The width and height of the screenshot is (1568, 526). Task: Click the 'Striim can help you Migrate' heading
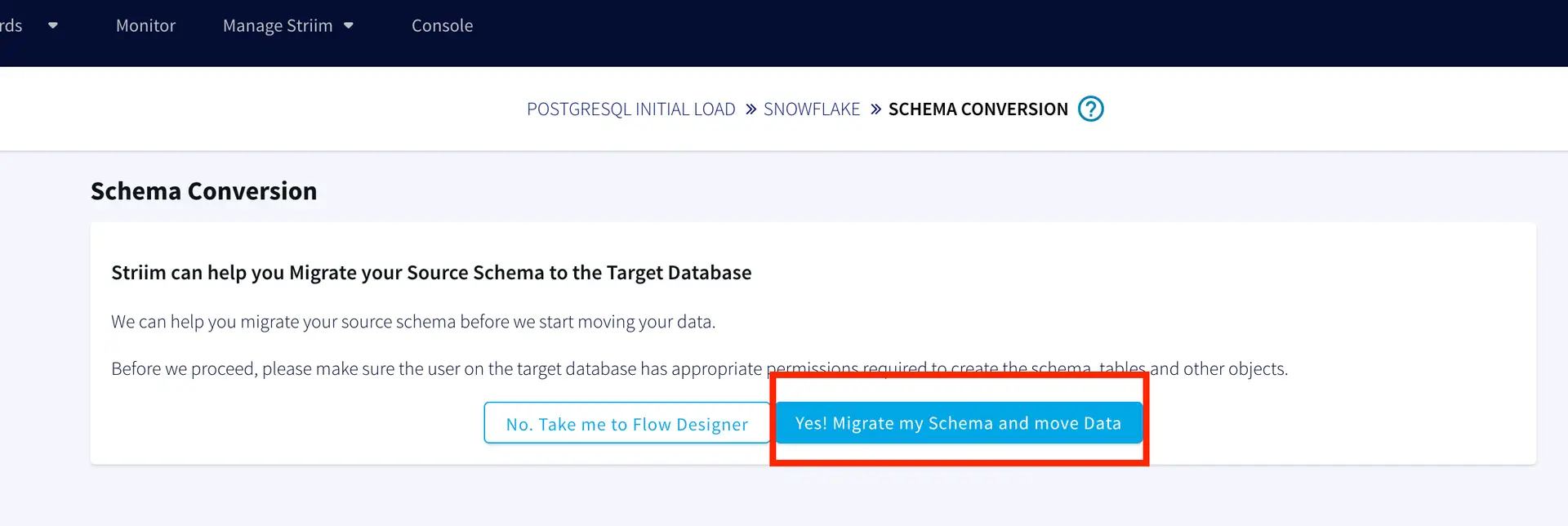431,273
